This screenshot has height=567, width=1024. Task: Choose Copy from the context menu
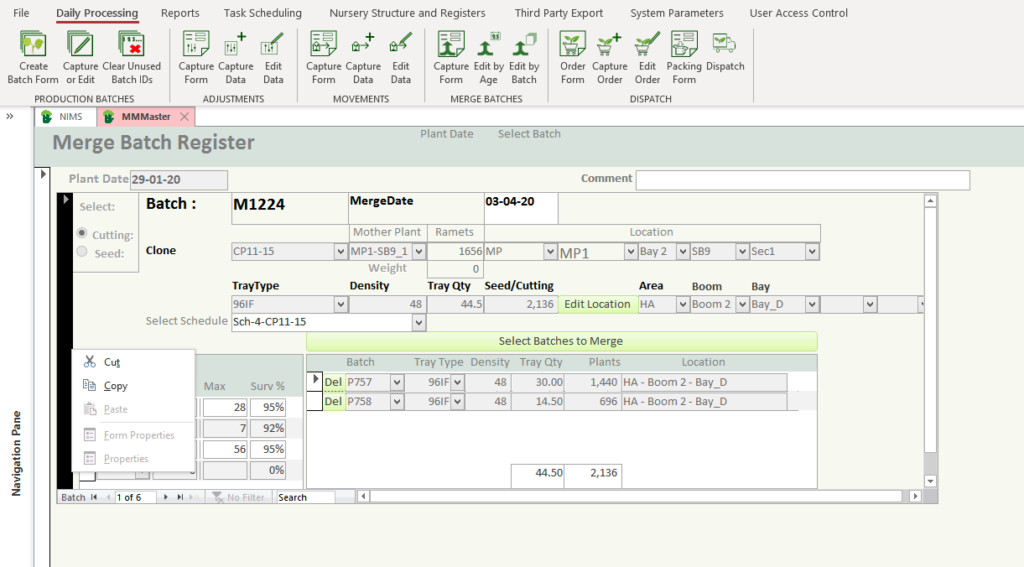point(115,386)
